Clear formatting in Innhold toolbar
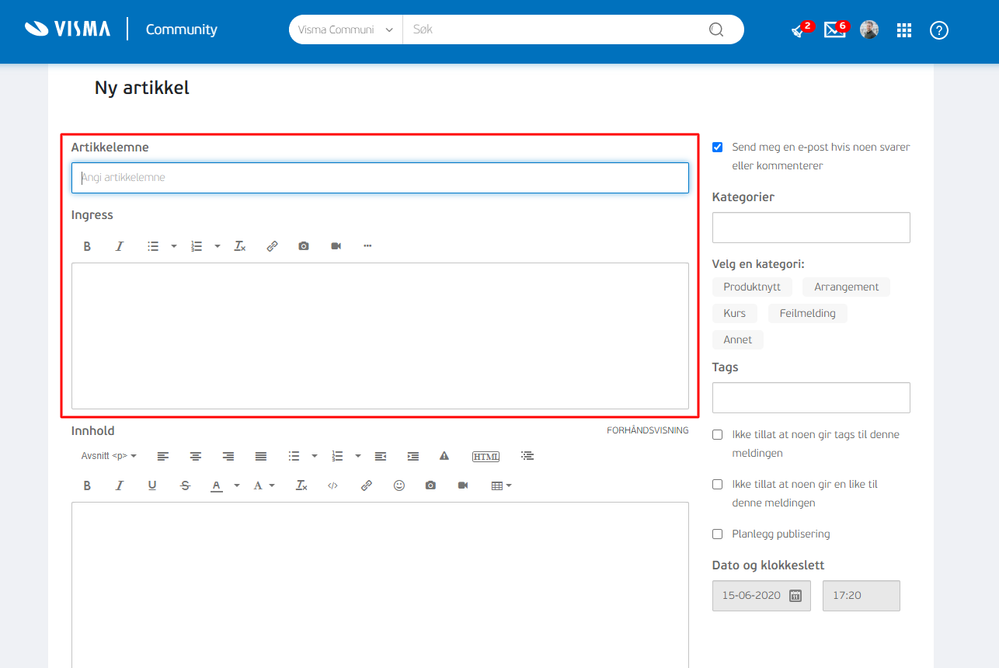999x668 pixels. pos(301,486)
